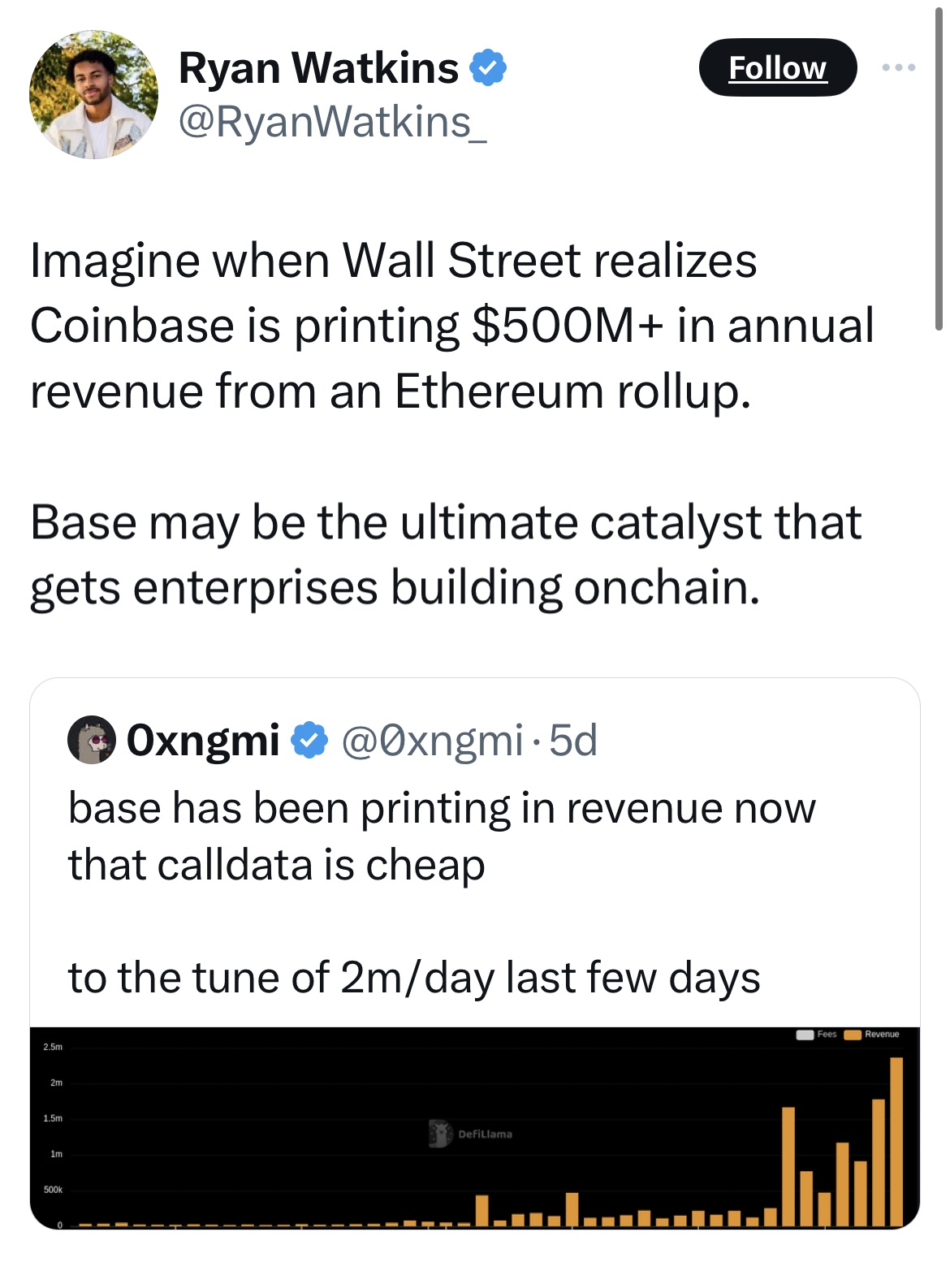The image size is (950, 1288).
Task: Click the page scrollbar on the right
Action: click(x=939, y=162)
